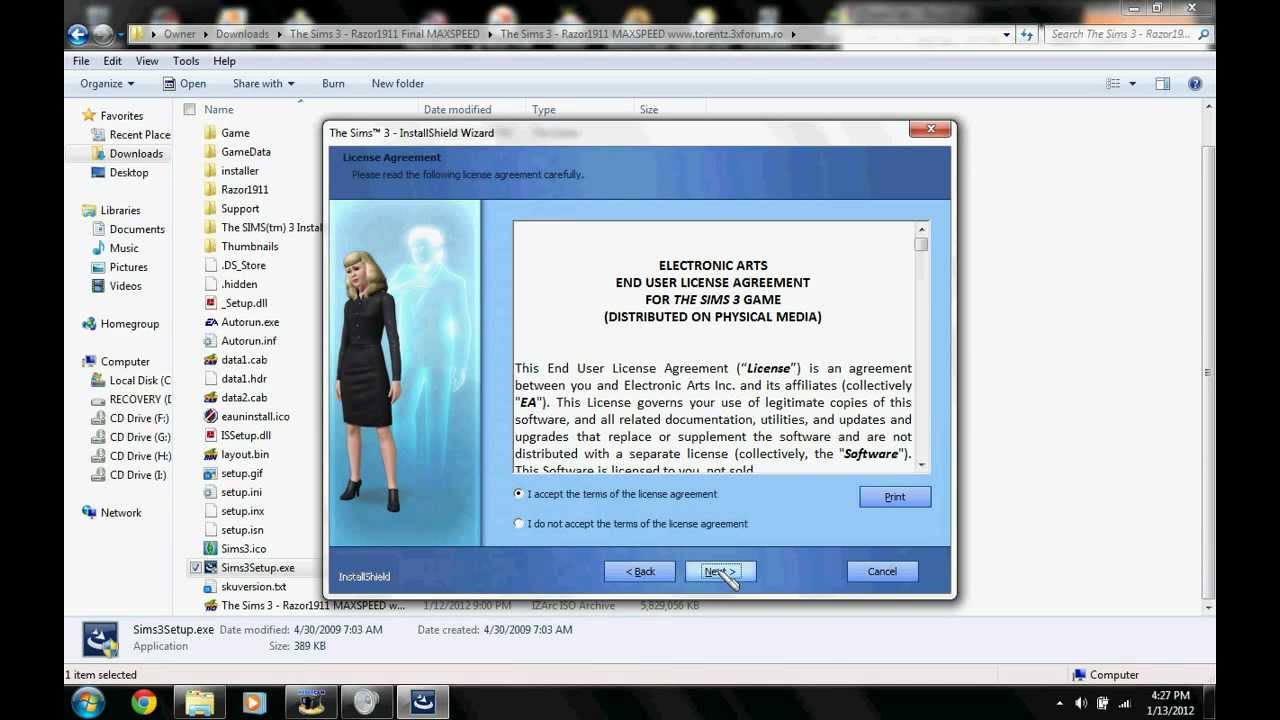Show hidden tray icons arrow
1280x720 pixels.
click(1059, 703)
